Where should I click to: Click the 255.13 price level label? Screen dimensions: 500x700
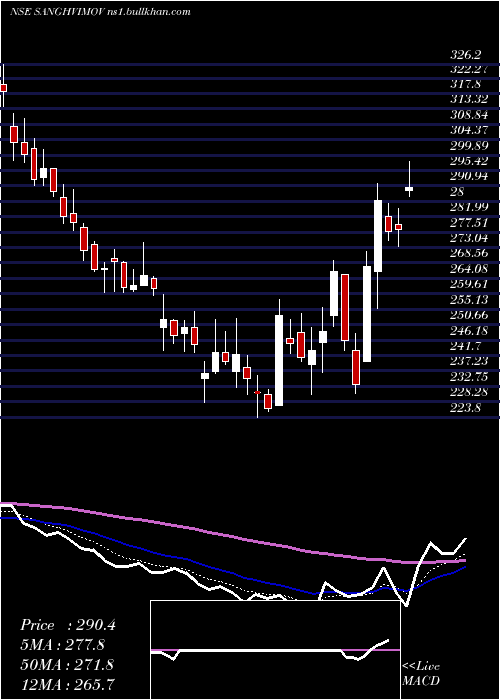coord(469,299)
